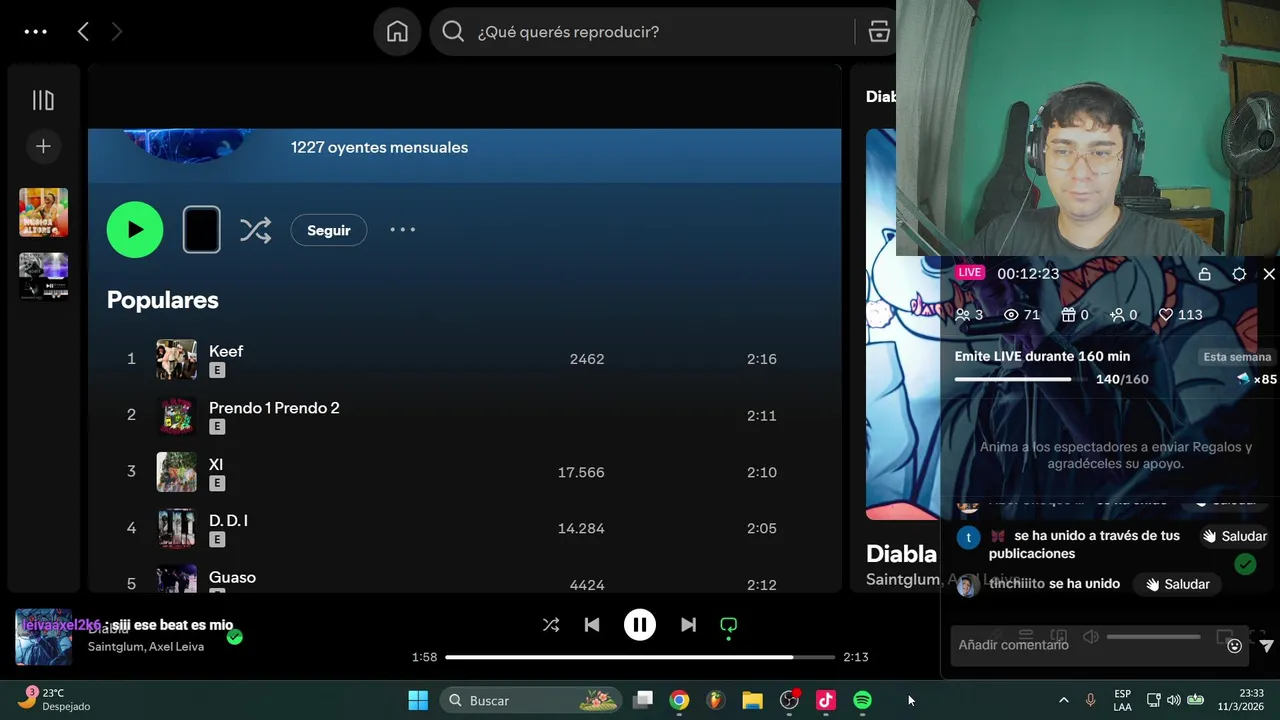Click the LIVE duration goal progress bar
This screenshot has width=1280, height=720.
(x=1023, y=380)
